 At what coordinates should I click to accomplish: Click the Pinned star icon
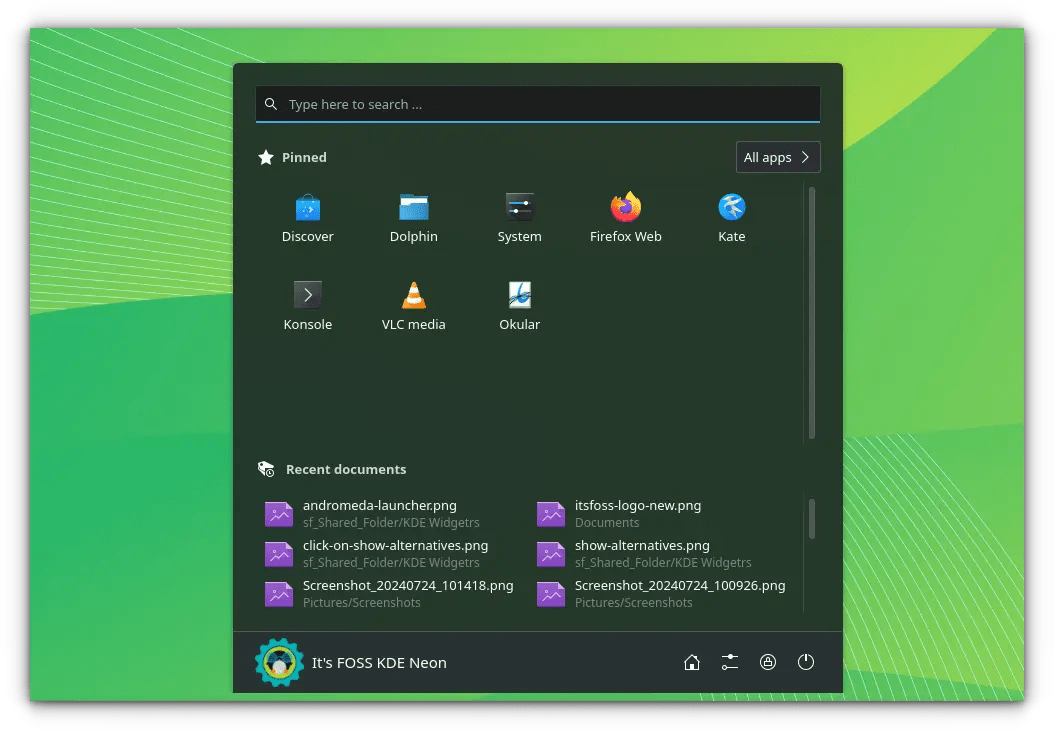(x=265, y=156)
